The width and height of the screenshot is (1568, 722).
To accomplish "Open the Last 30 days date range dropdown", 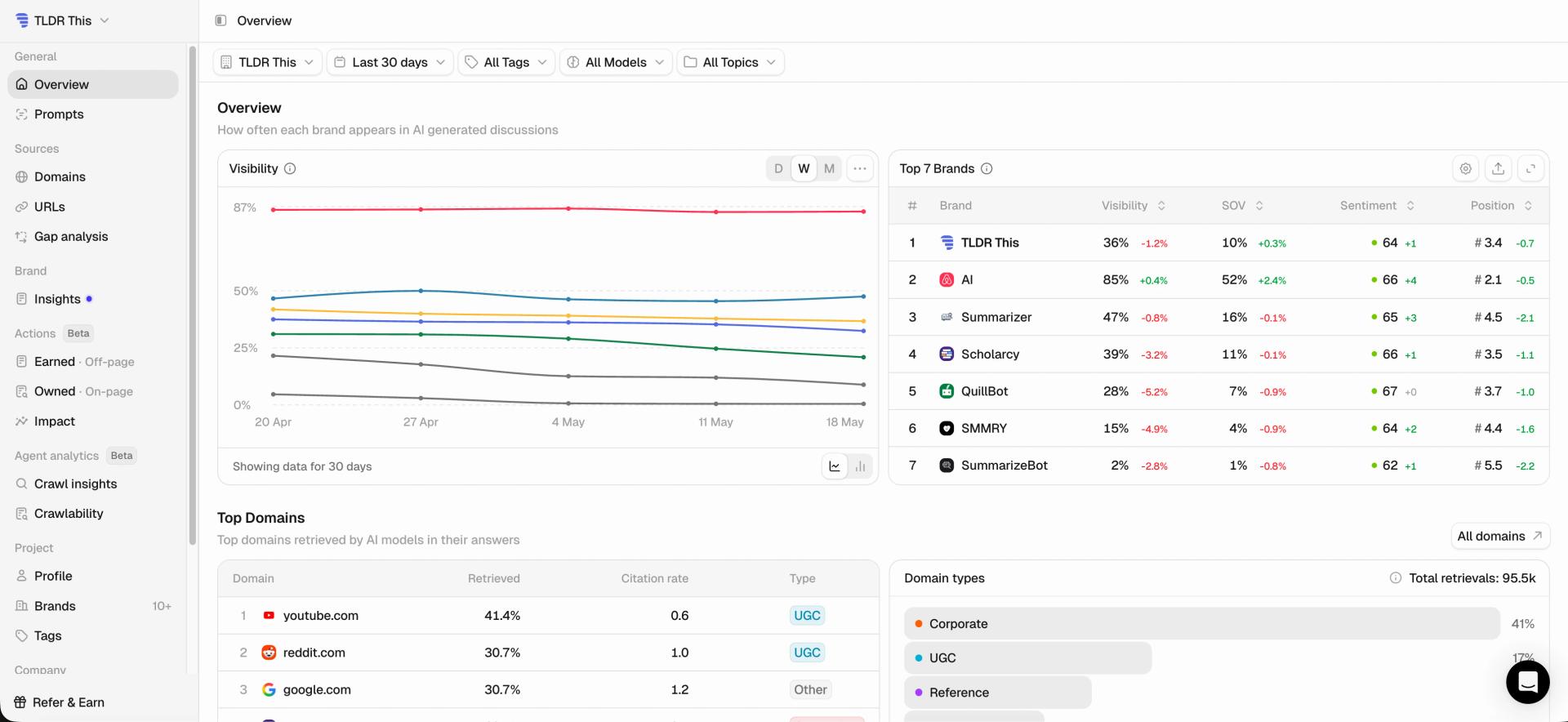I will point(390,62).
